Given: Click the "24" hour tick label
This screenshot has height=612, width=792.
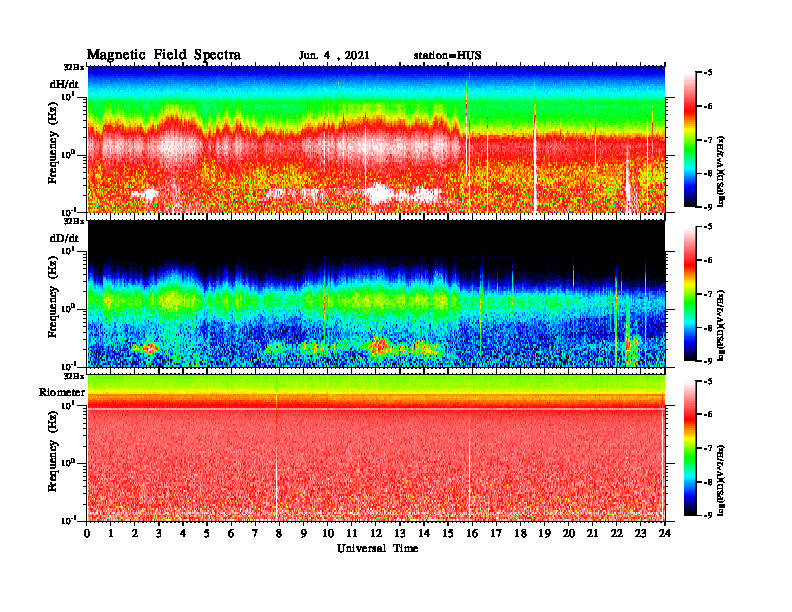Looking at the screenshot, I should (665, 533).
